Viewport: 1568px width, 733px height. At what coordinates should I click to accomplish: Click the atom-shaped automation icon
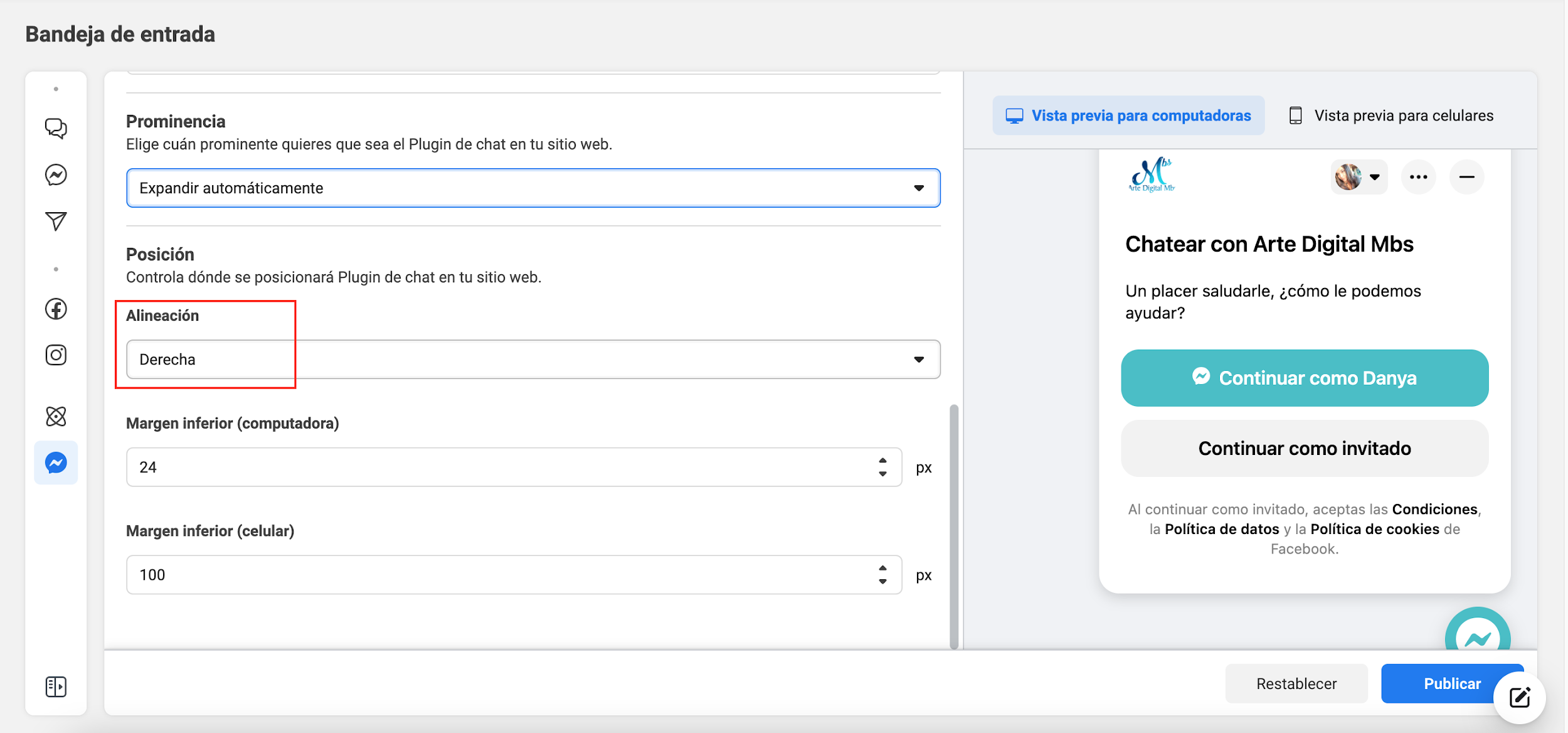tap(56, 416)
